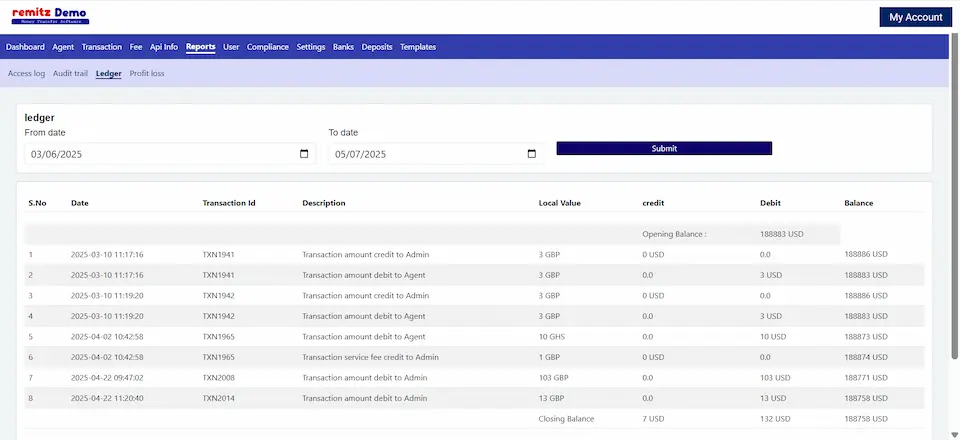Switch to the Audit trail tab
The image size is (960, 440).
(70, 73)
